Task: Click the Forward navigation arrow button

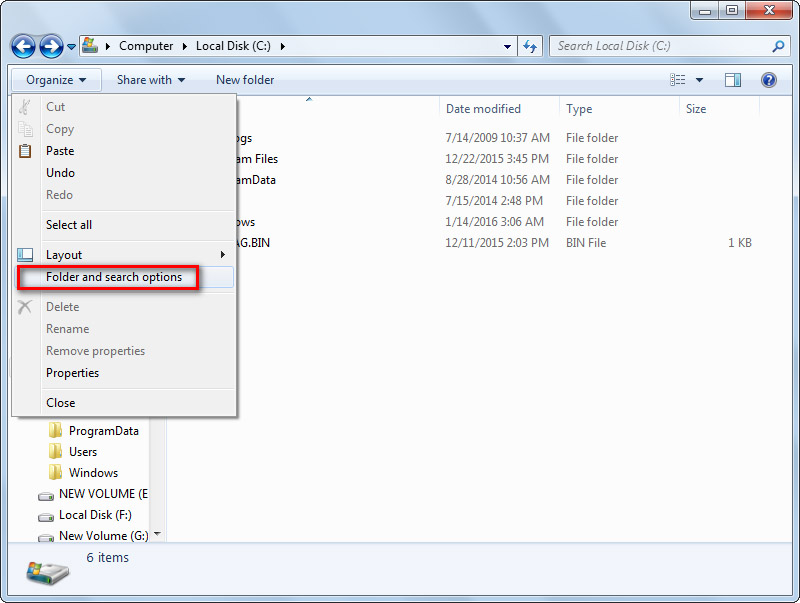Action: click(51, 46)
